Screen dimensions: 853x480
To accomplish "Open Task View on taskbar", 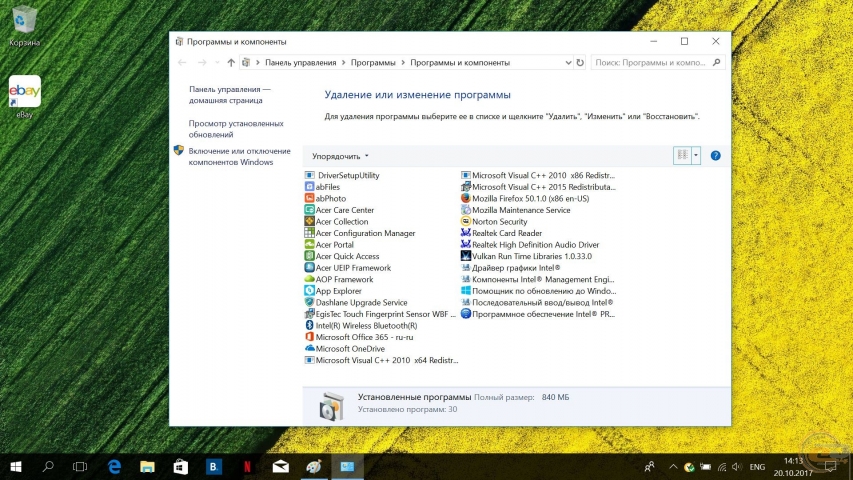I will click(80, 466).
